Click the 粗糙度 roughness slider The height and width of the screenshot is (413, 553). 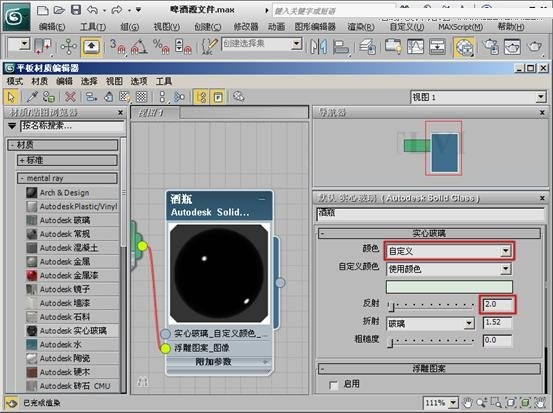[430, 341]
